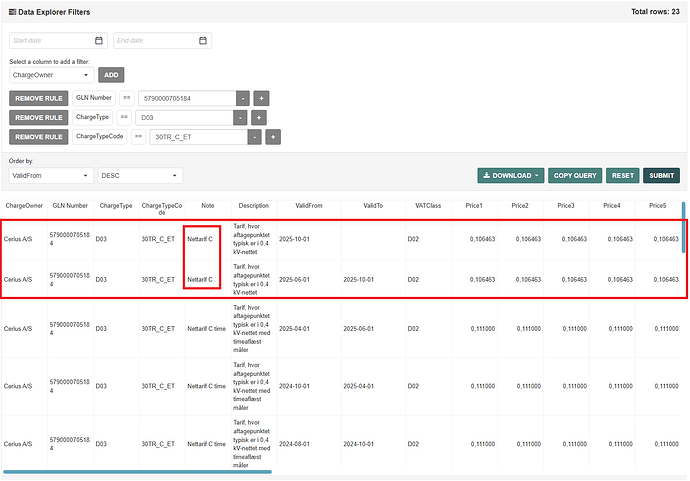The width and height of the screenshot is (690, 481).
Task: Remove the ChargeTypeCode rule
Action: coord(39,137)
